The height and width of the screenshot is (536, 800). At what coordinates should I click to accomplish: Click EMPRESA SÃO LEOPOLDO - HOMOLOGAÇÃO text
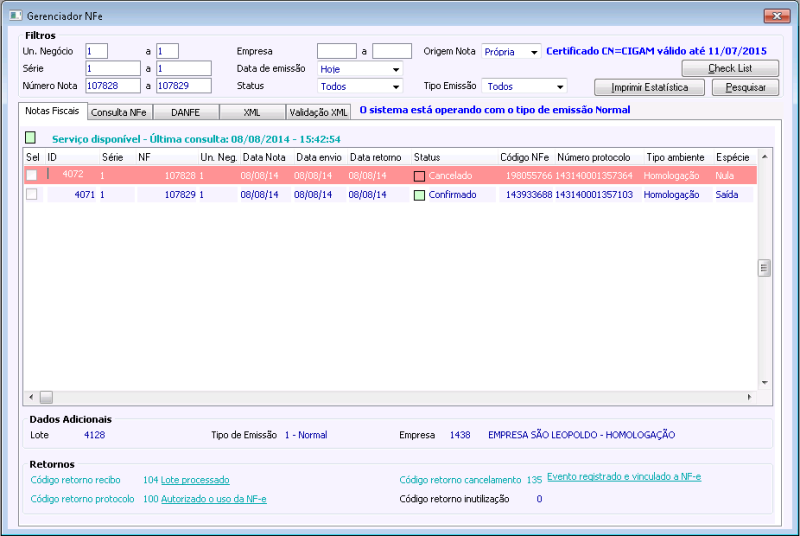coord(582,435)
